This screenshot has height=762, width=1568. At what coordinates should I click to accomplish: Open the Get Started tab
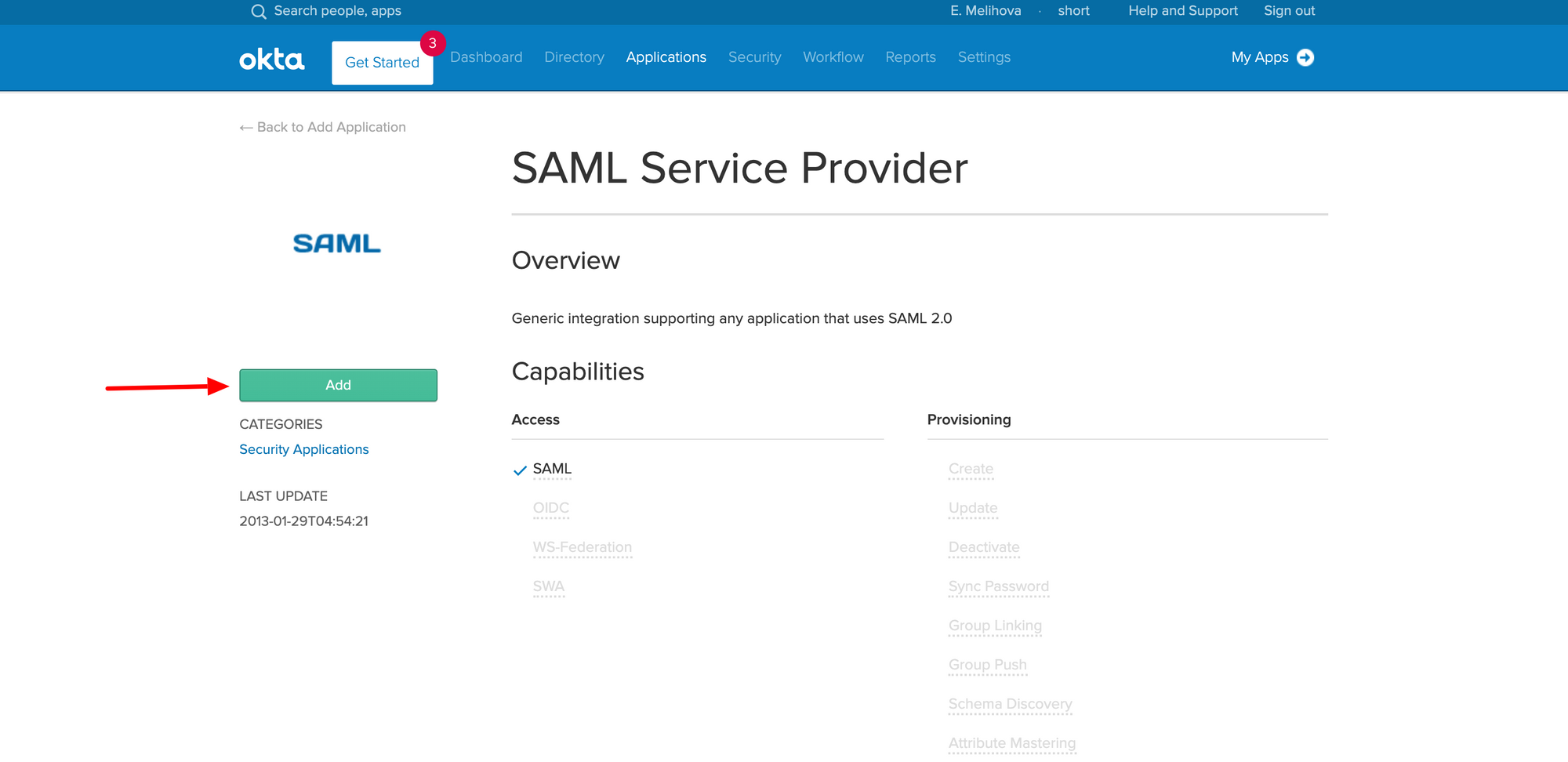click(383, 63)
